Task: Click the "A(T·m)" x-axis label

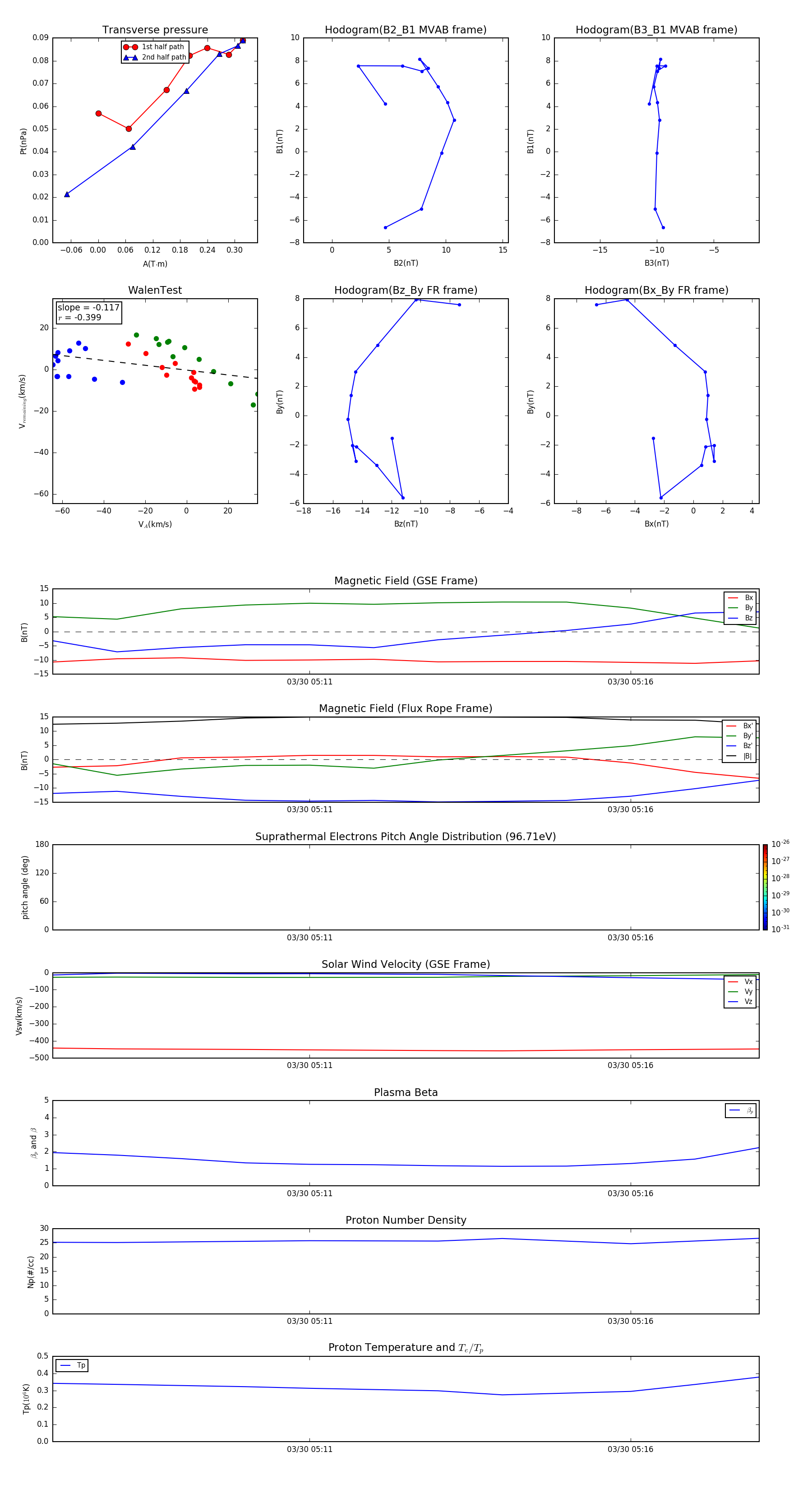Action: point(155,264)
